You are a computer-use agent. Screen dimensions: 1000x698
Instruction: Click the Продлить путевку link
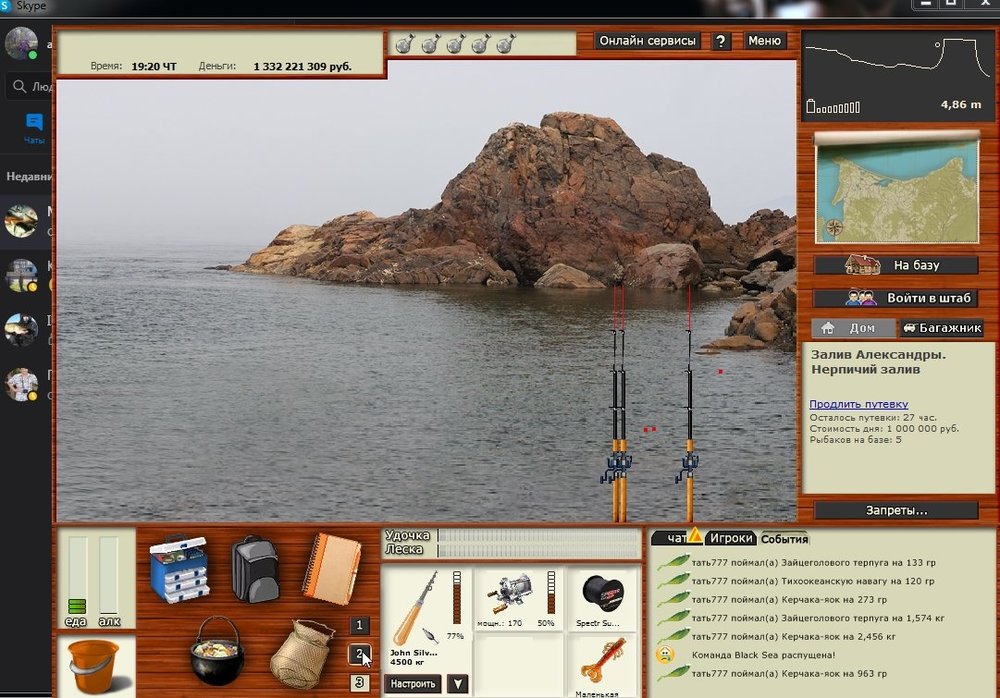[x=858, y=404]
